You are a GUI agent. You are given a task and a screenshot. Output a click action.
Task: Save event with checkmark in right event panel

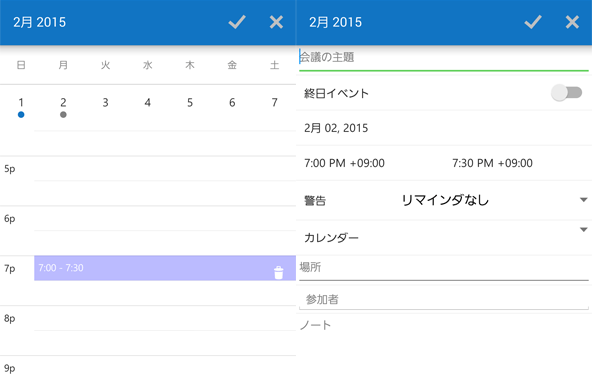click(x=533, y=22)
